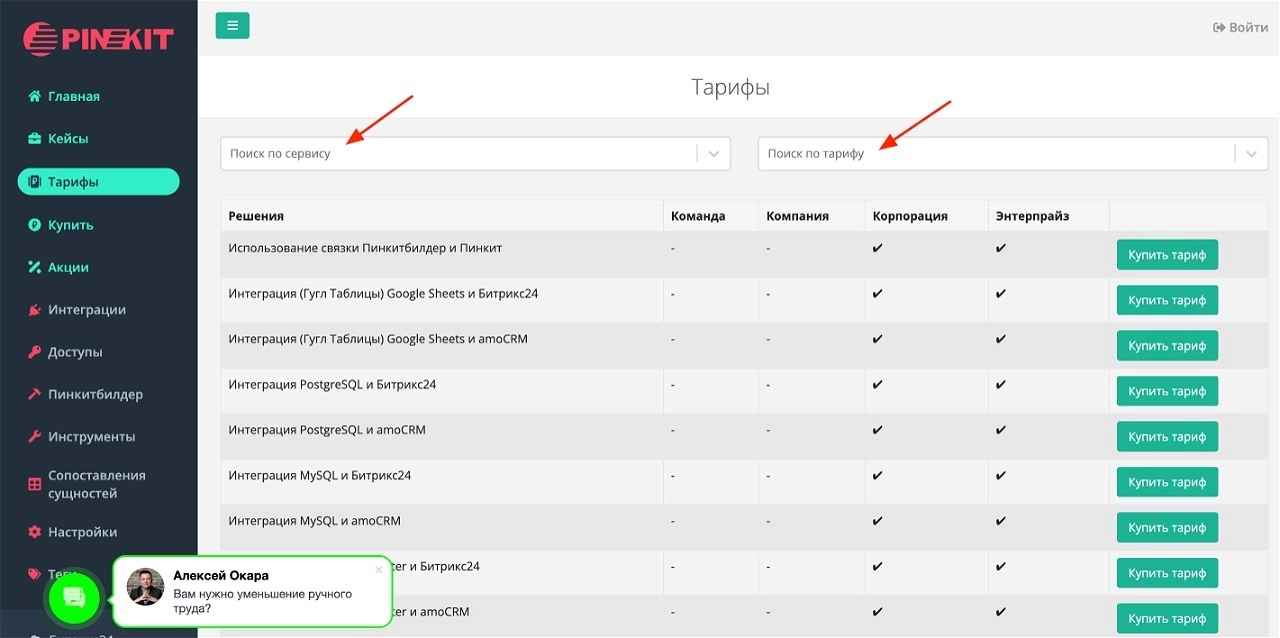Click the wrench icon beside Инструменты
This screenshot has height=638, width=1280.
point(35,437)
